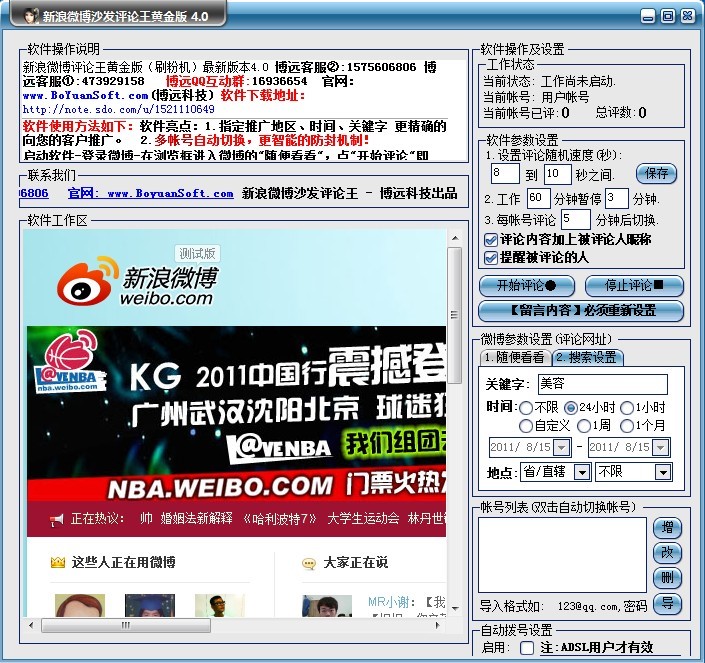The image size is (705, 663).
Task: Click 保存 to save speed settings
Action: click(x=656, y=174)
